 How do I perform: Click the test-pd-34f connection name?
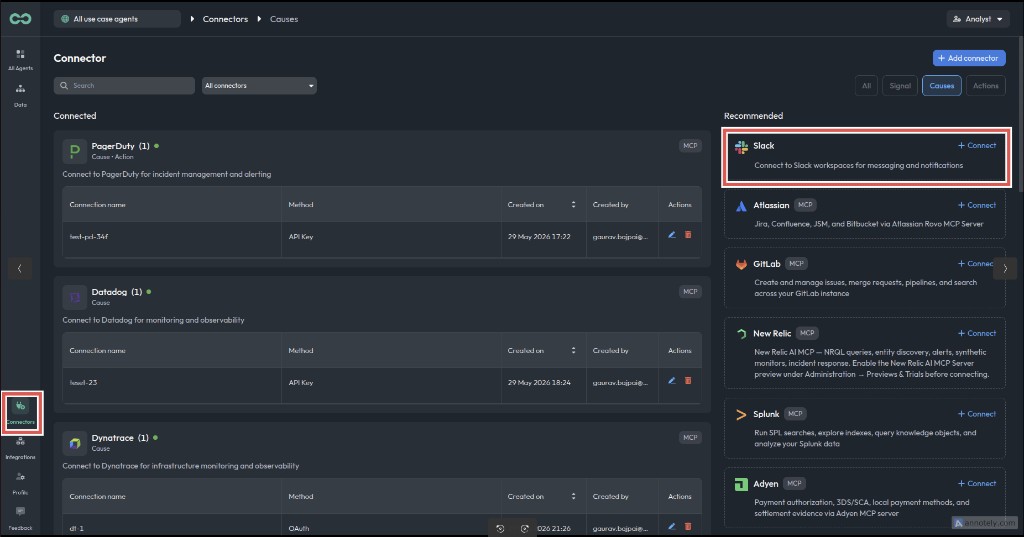click(x=89, y=236)
